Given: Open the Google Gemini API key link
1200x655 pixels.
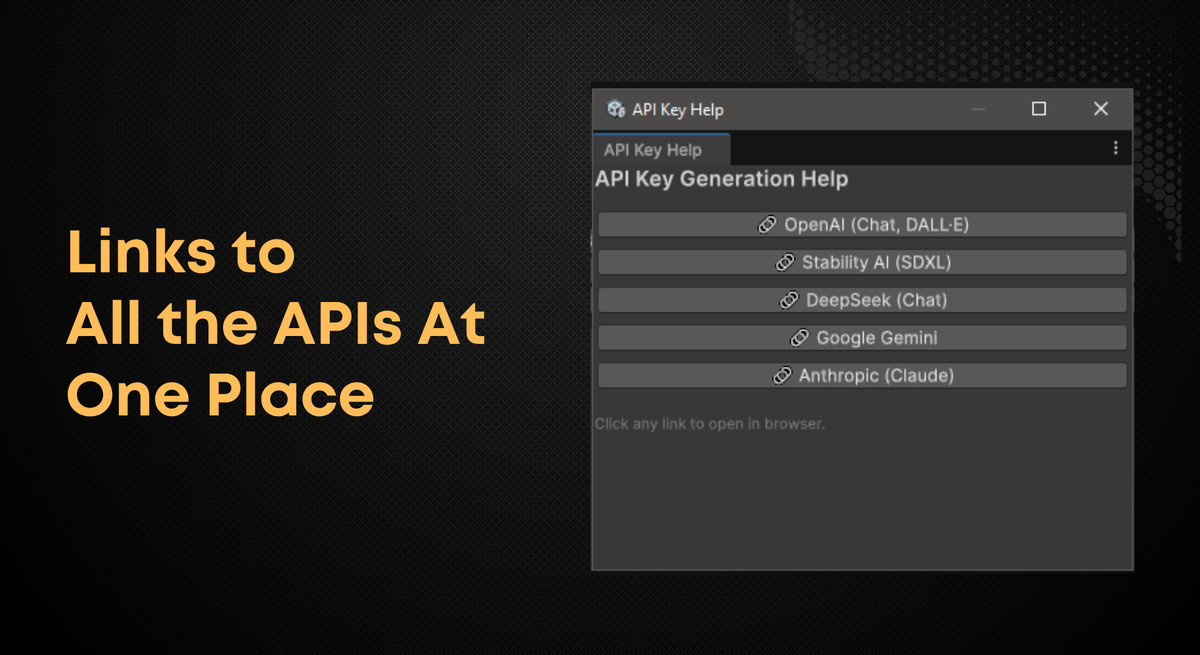Looking at the screenshot, I should click(862, 338).
